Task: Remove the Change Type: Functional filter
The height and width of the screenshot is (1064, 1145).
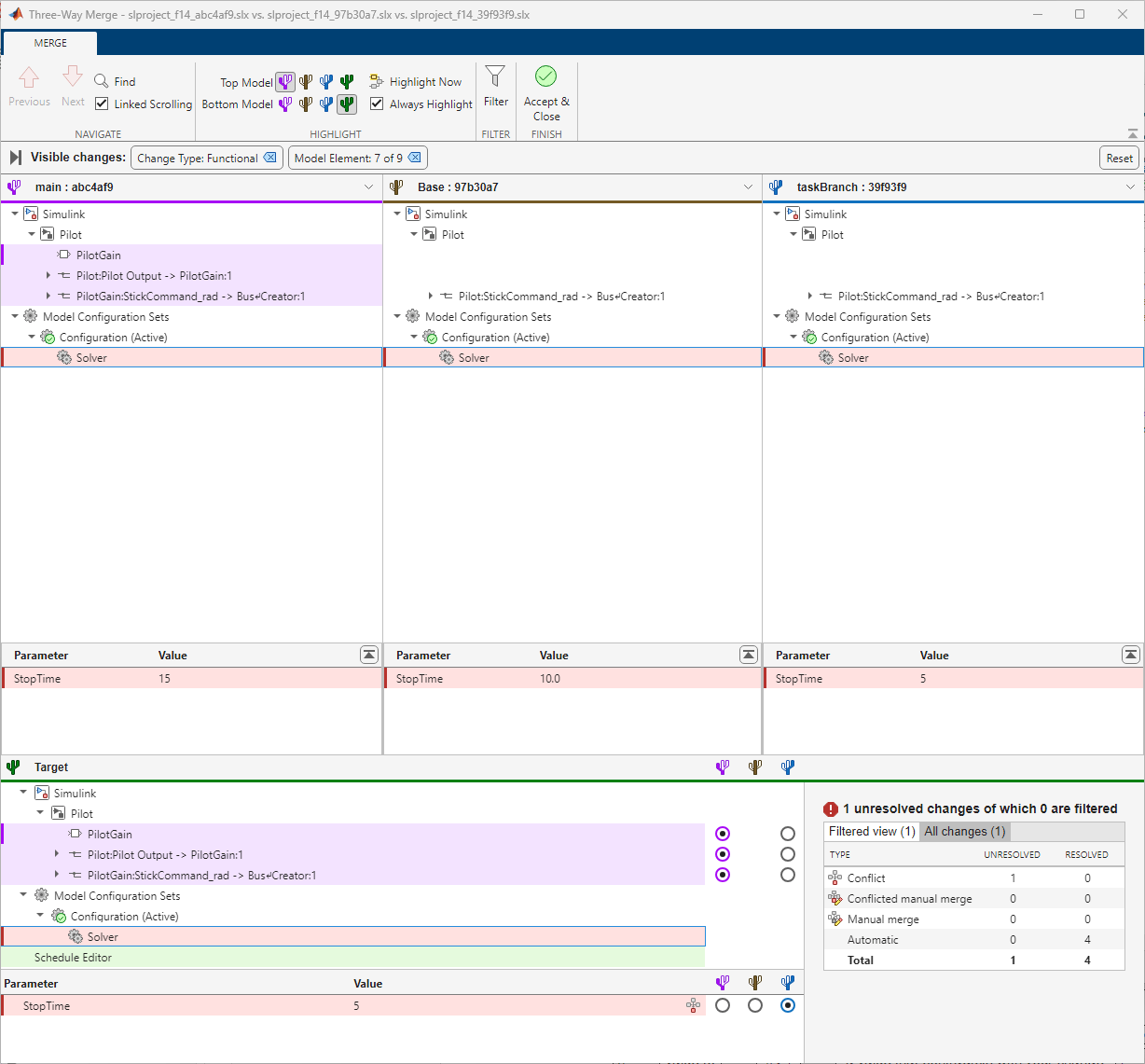Action: click(x=270, y=158)
